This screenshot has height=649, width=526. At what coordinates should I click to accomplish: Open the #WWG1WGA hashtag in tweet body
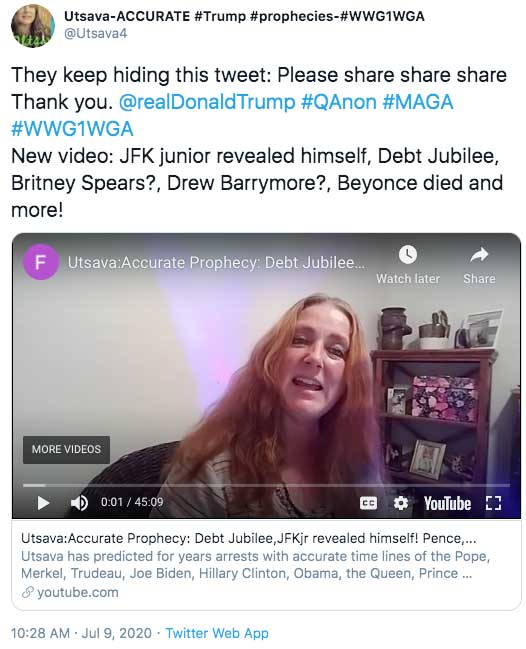coord(72,129)
